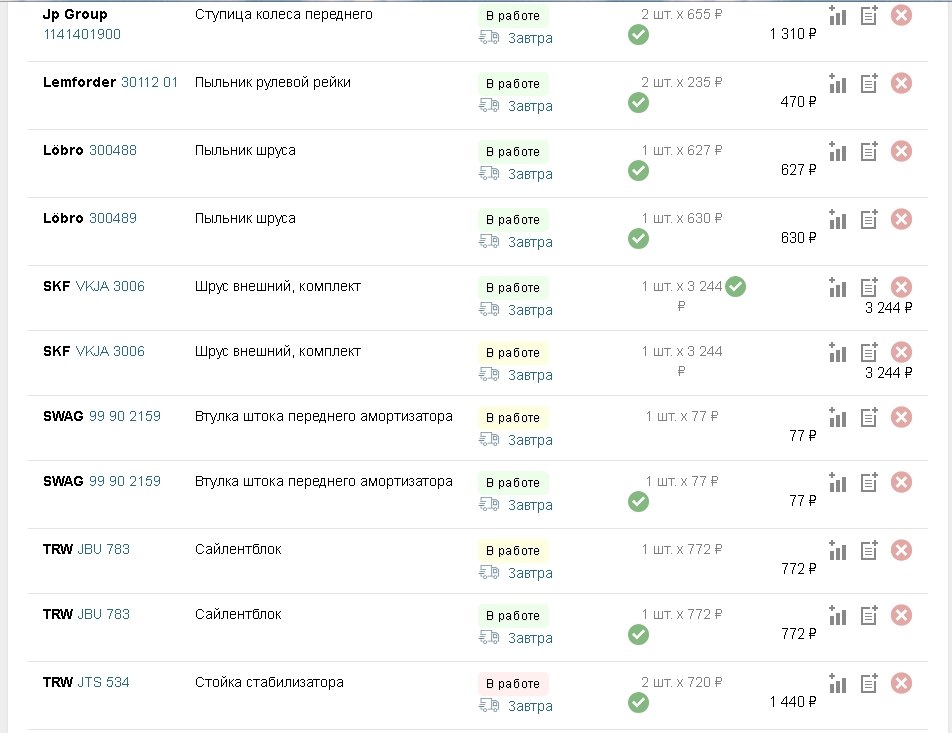Click the total price "470 ₽"
952x733 pixels.
click(798, 102)
